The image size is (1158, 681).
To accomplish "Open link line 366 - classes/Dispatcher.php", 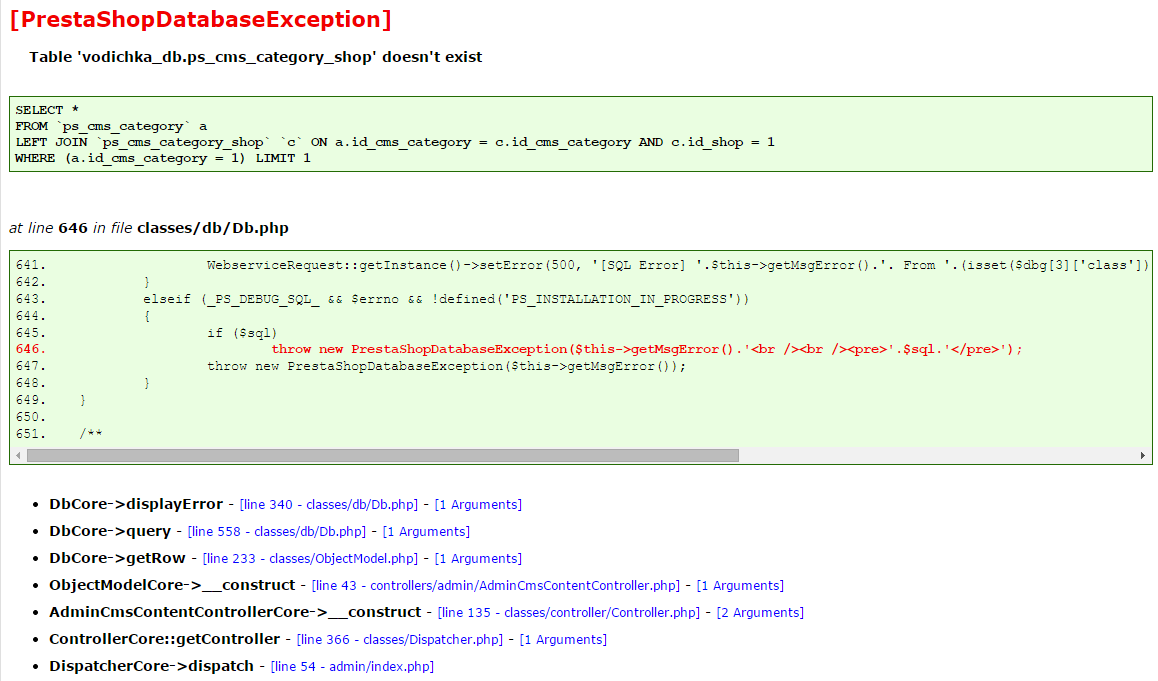I will point(400,640).
